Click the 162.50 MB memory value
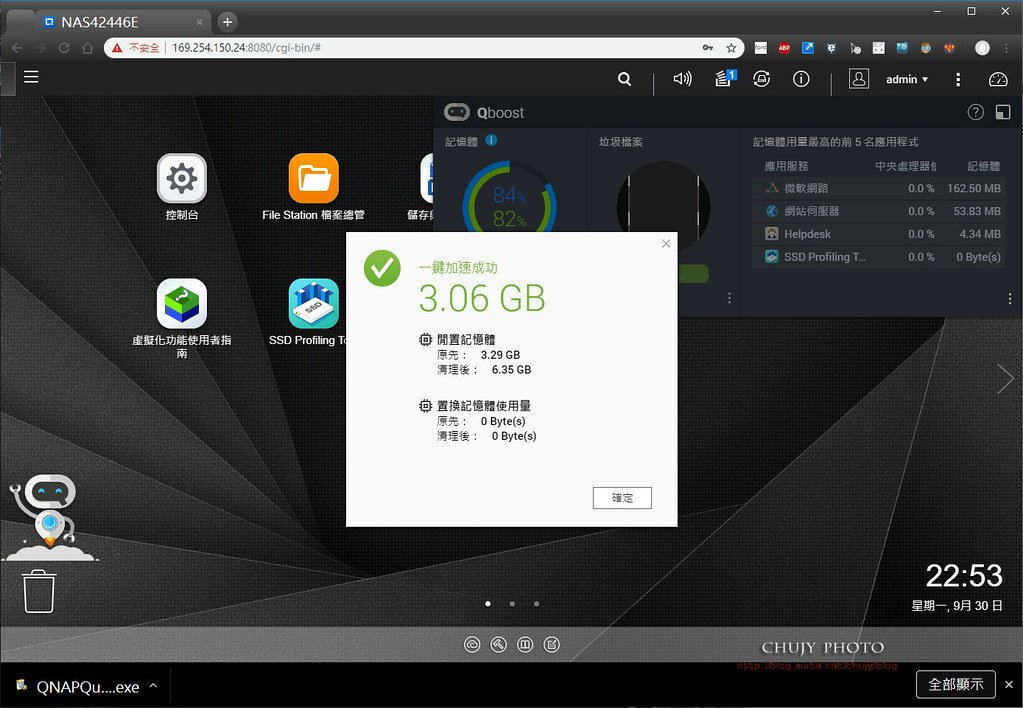Screen dimensions: 1023x708 tap(973, 188)
